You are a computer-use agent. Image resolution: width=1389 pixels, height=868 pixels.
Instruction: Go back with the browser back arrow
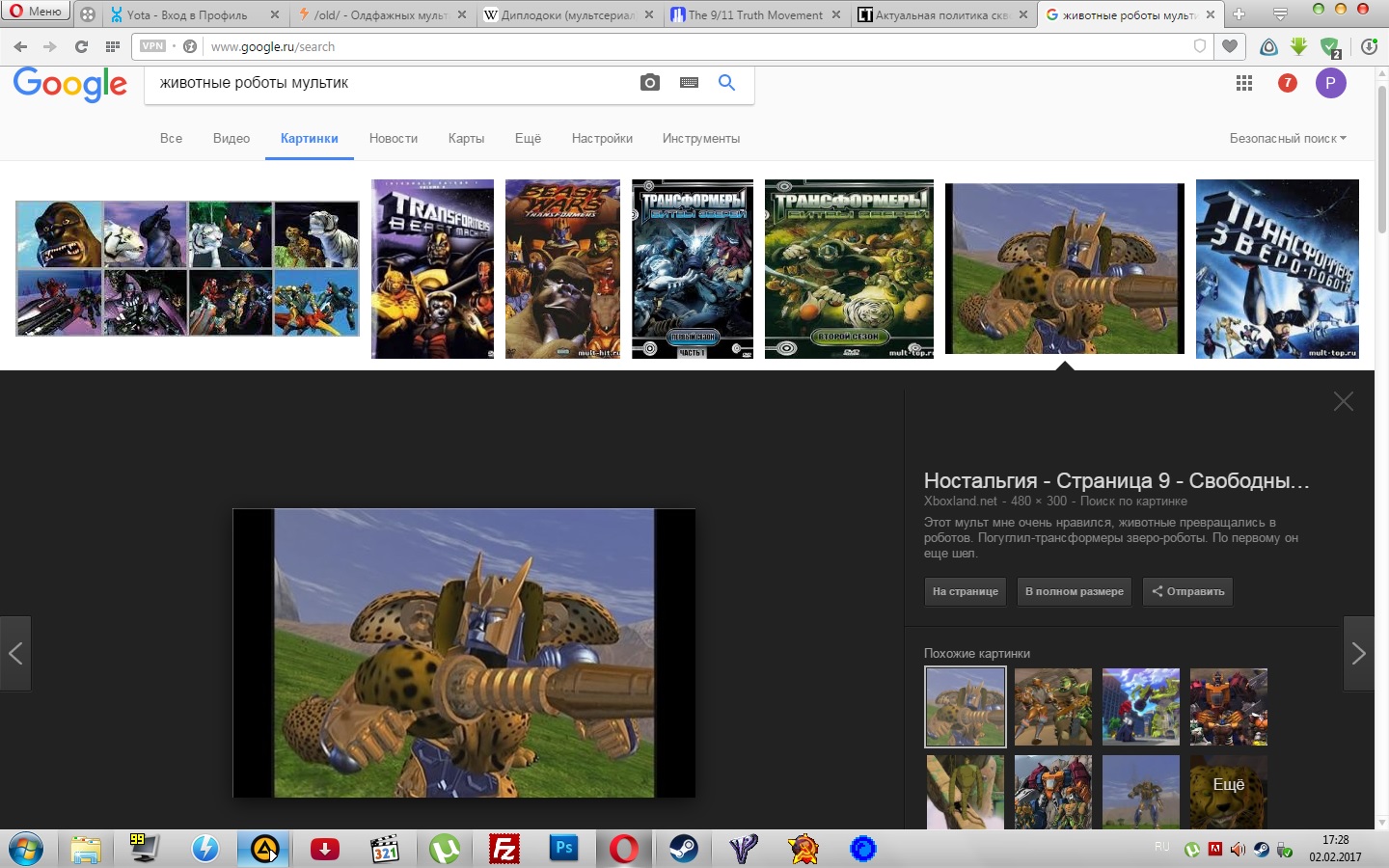point(20,46)
